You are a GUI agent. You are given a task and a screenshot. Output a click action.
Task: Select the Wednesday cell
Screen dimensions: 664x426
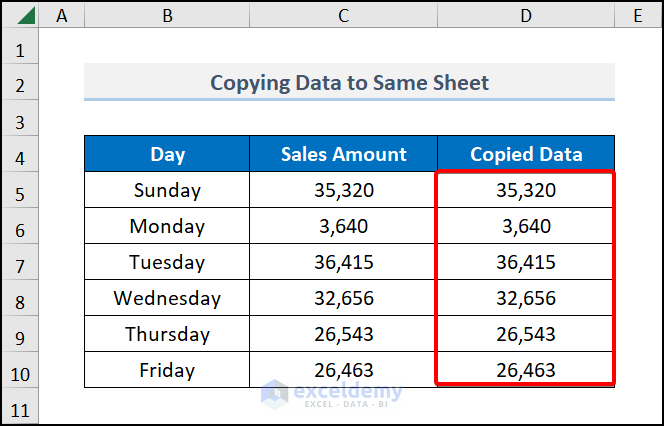pyautogui.click(x=167, y=298)
